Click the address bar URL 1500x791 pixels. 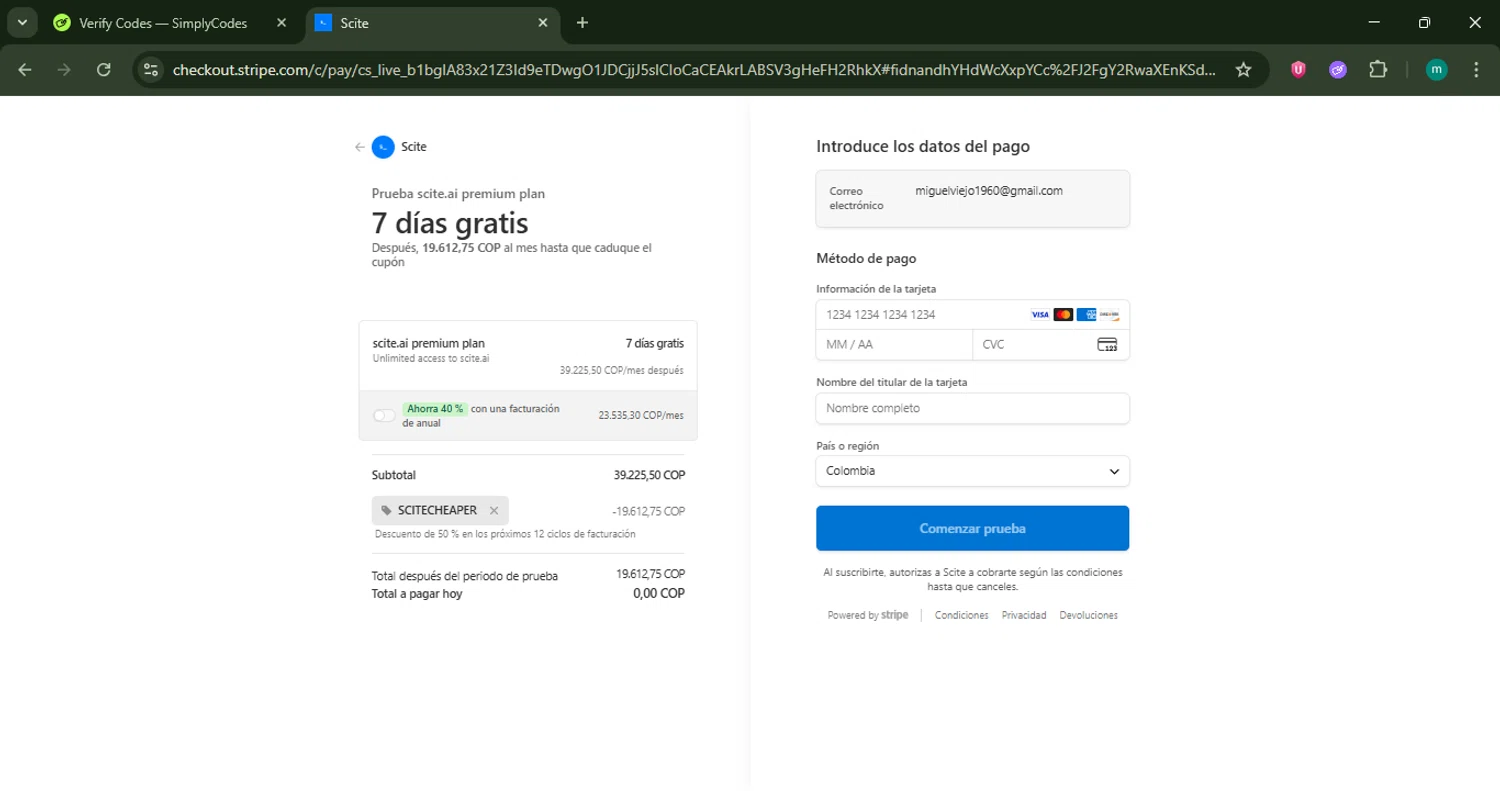pyautogui.click(x=694, y=69)
